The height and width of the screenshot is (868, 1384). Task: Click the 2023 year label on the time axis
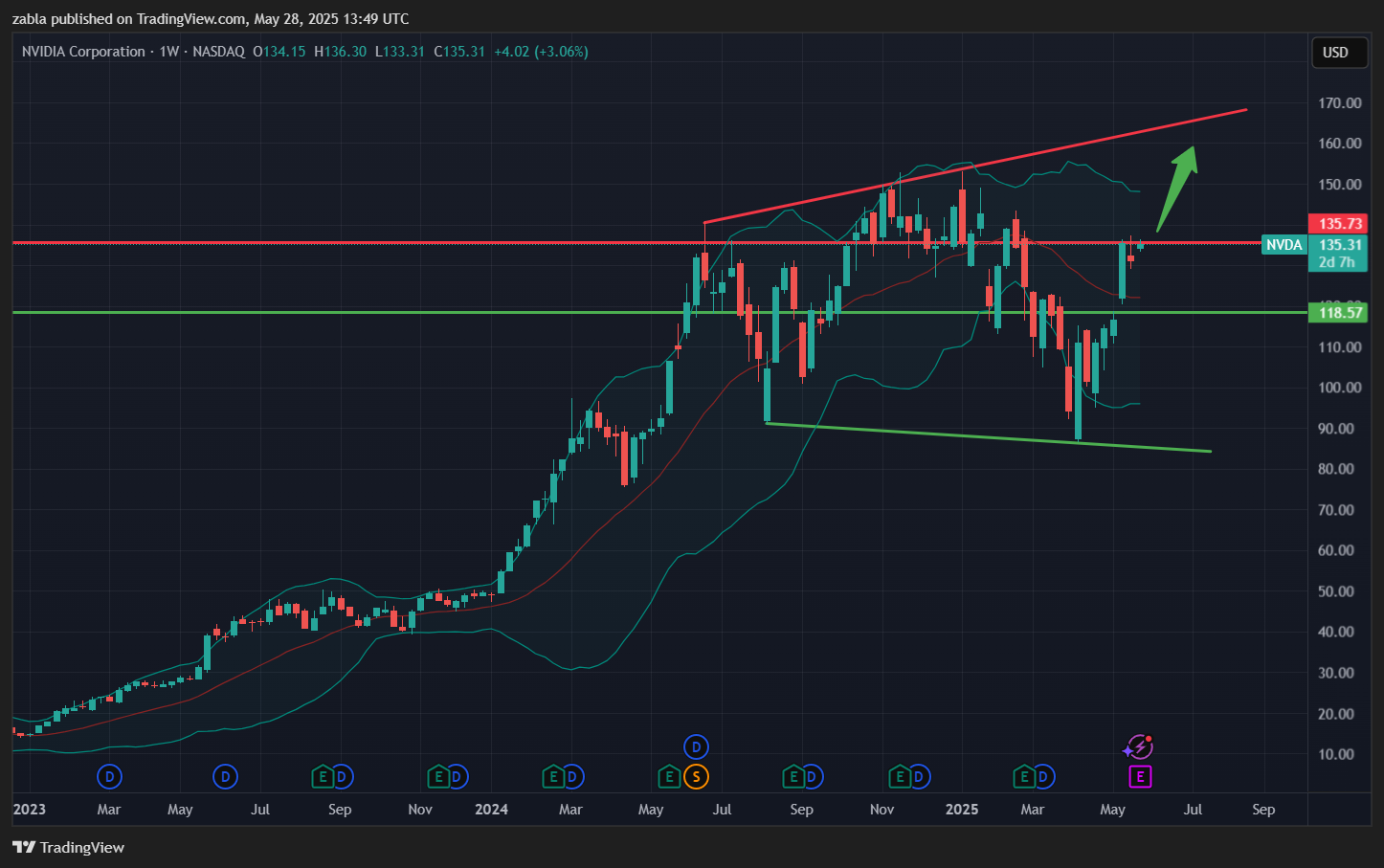(x=29, y=810)
